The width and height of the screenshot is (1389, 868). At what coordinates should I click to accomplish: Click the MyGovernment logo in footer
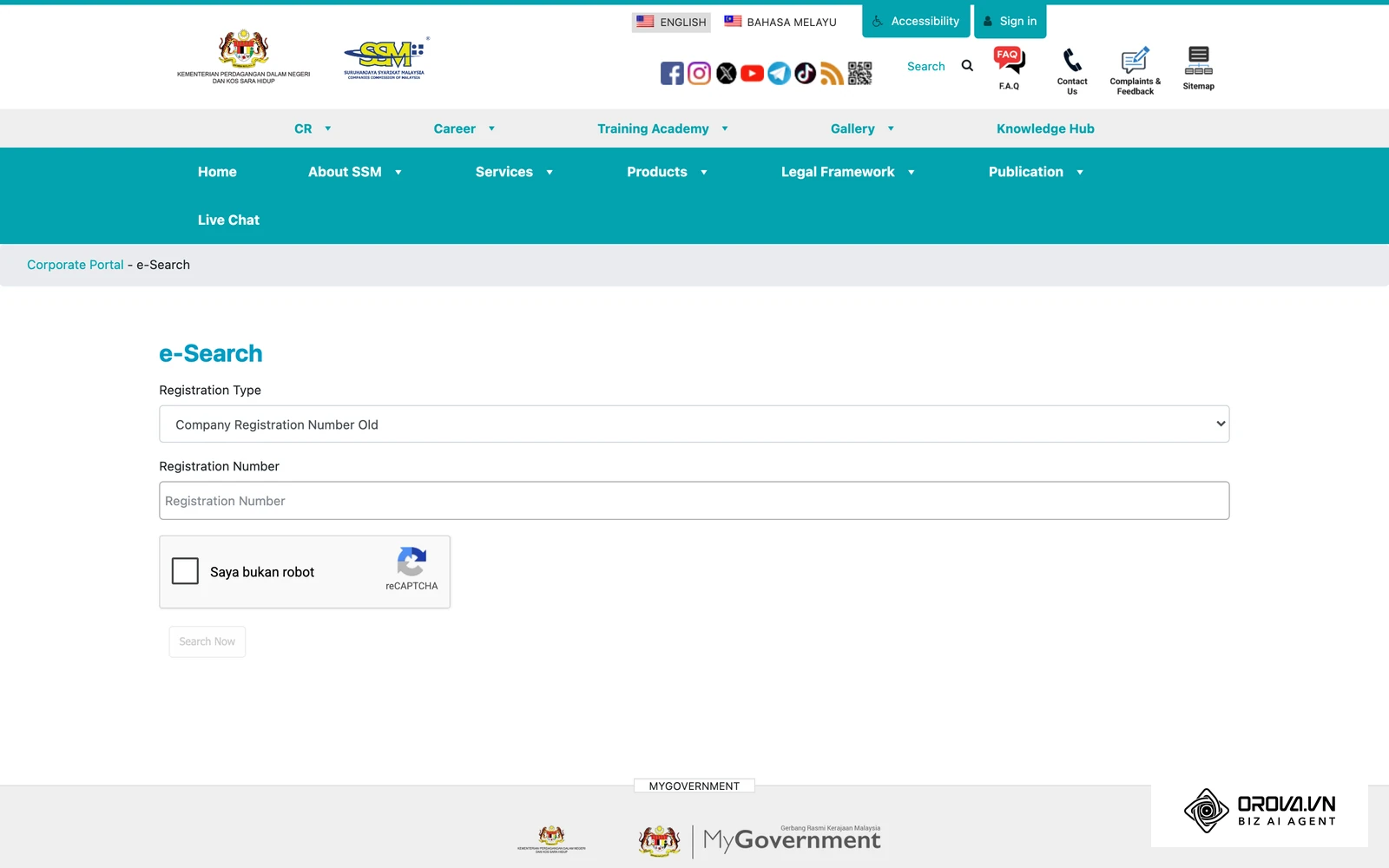tap(760, 840)
